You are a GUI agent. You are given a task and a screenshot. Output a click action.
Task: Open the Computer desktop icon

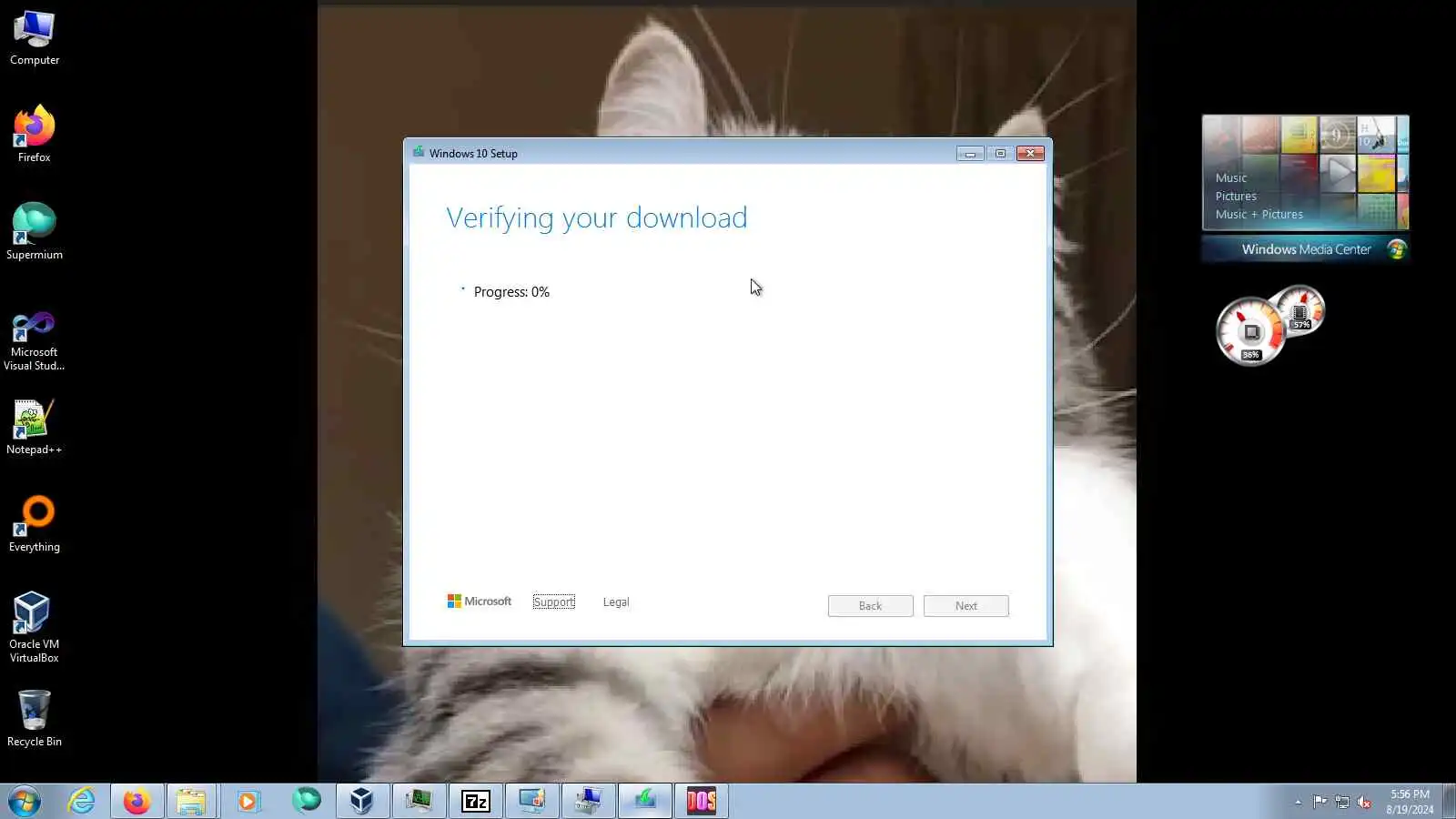point(35,38)
